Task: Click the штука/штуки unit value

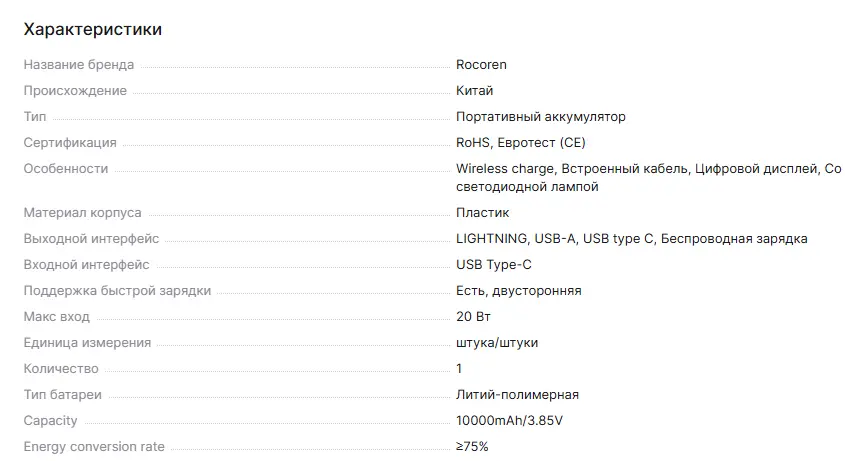Action: (x=496, y=343)
